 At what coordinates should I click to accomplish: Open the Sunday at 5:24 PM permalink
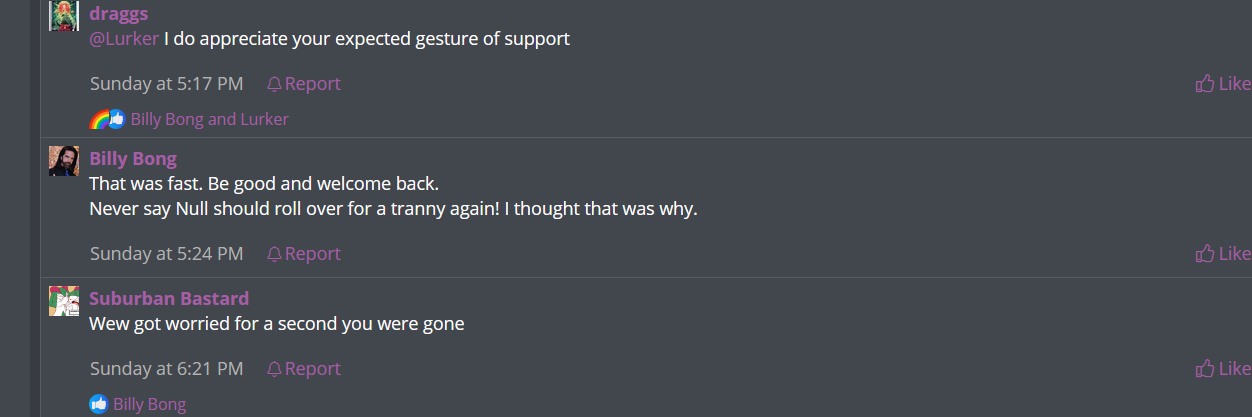click(166, 254)
